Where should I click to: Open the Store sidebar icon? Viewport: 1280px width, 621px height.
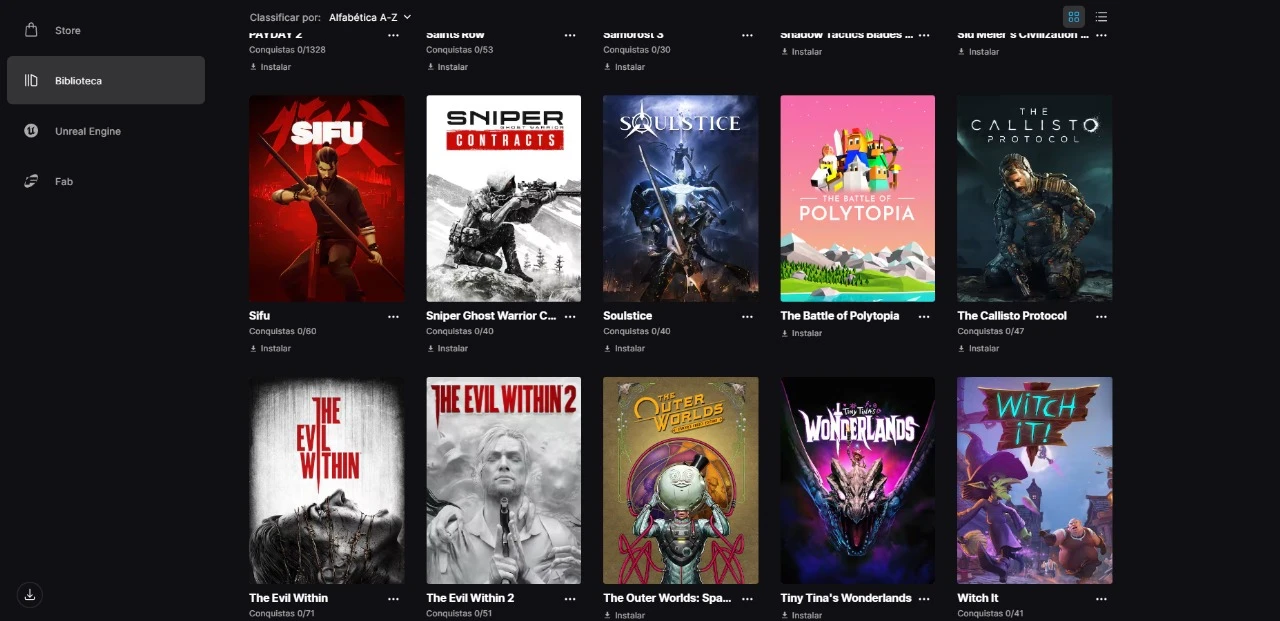coord(31,30)
